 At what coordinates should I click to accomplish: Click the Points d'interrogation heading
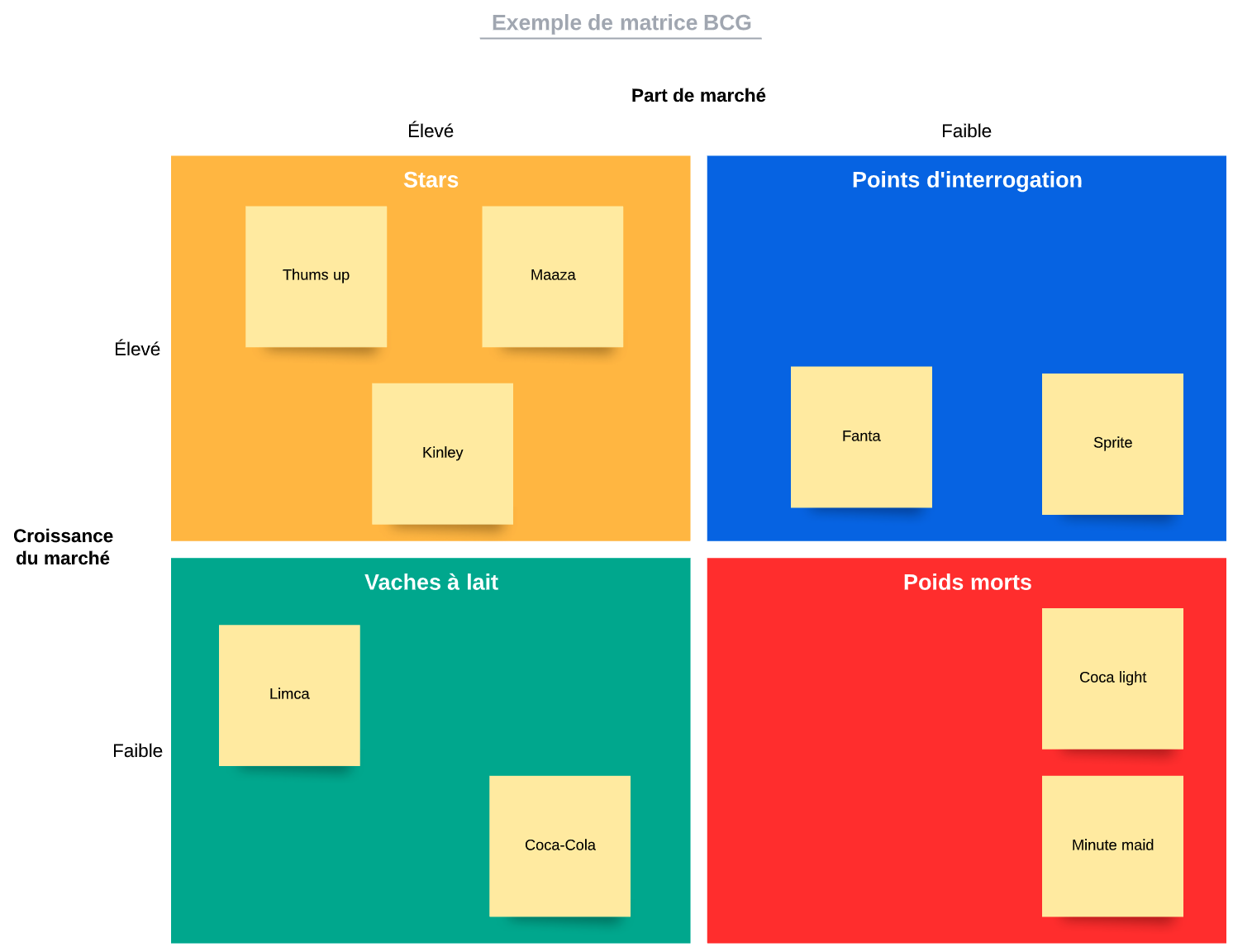967,180
